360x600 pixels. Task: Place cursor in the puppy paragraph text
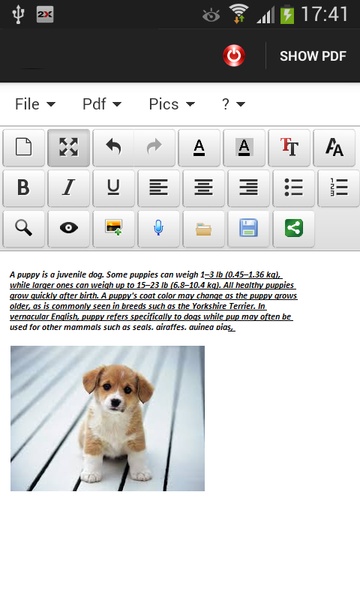pos(153,301)
